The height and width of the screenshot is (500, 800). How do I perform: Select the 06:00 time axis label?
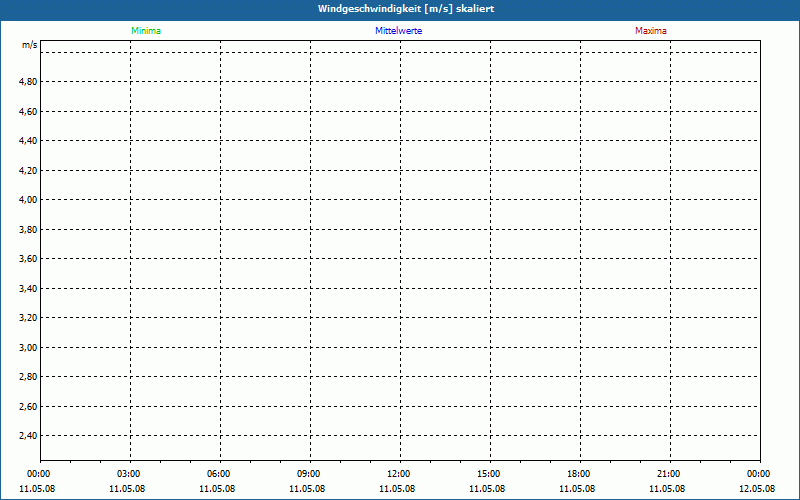pyautogui.click(x=219, y=474)
